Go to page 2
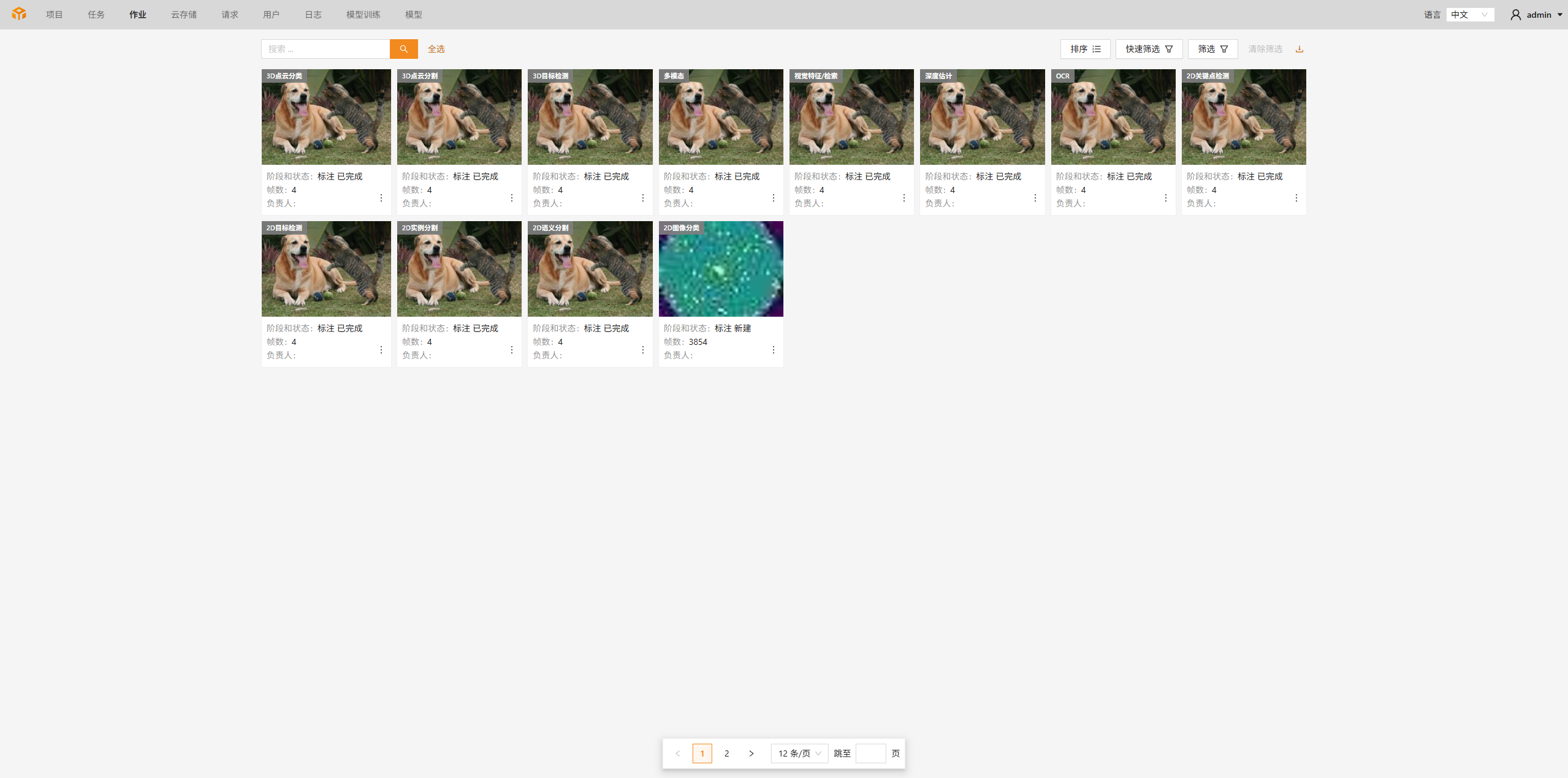 (726, 753)
